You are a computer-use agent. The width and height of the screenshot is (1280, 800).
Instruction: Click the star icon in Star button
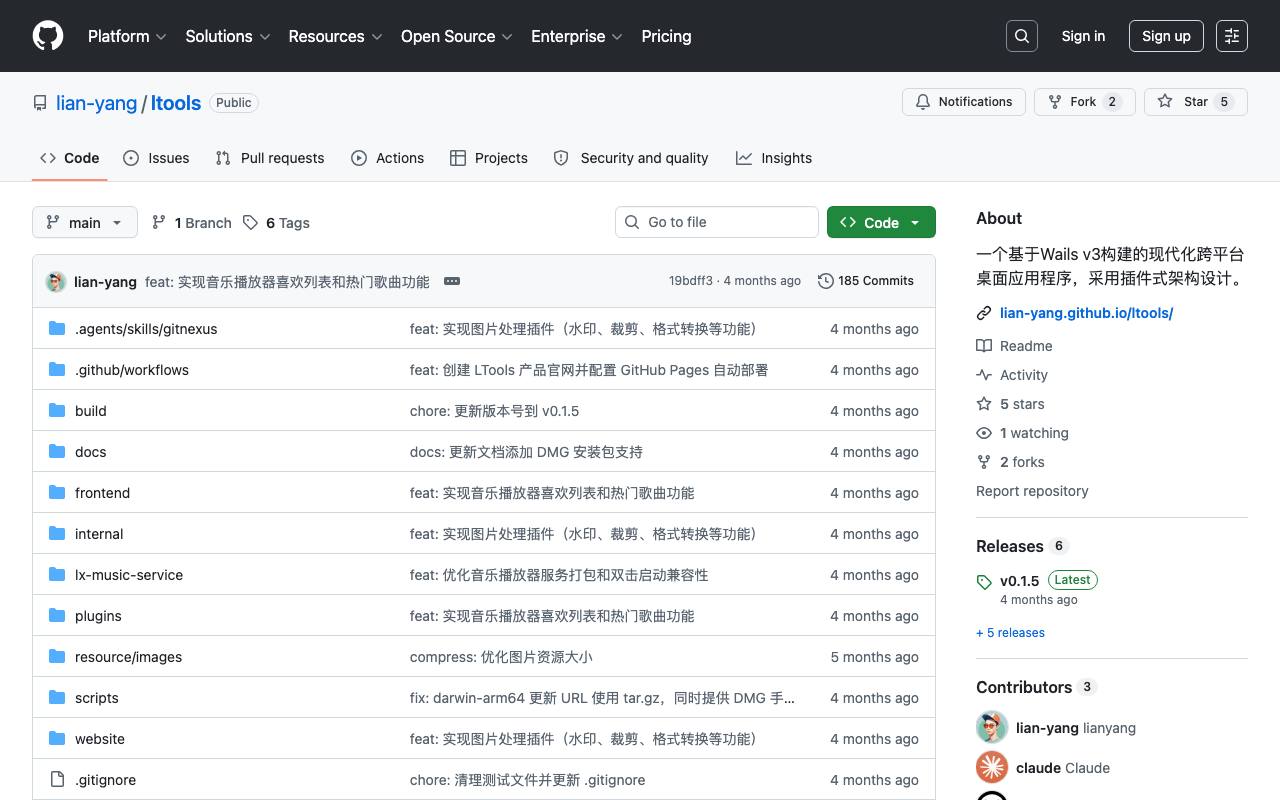[1165, 102]
